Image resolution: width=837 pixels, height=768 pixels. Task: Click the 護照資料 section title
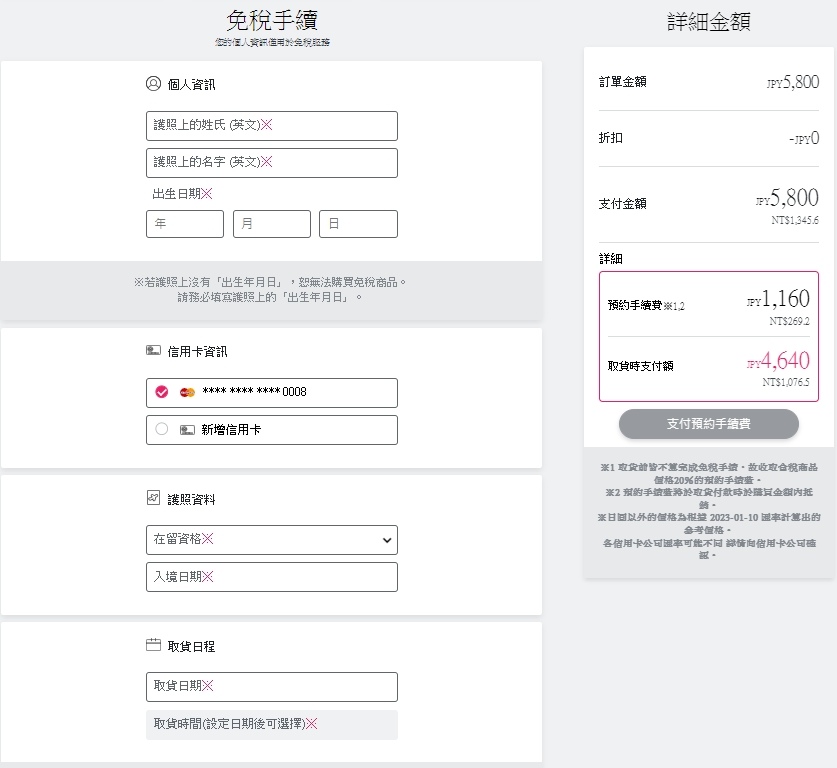pos(191,500)
